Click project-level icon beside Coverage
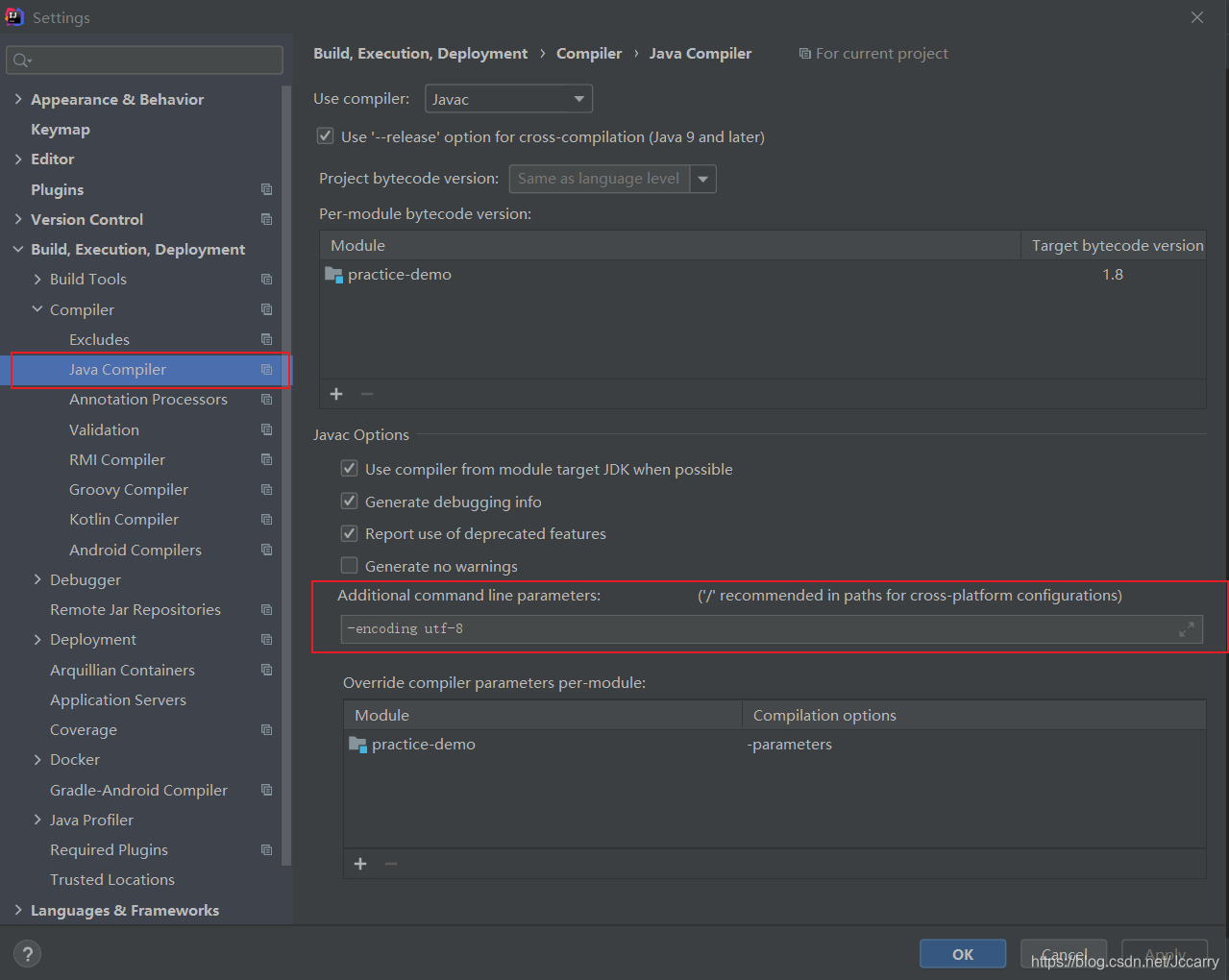This screenshot has width=1229, height=980. 267,730
